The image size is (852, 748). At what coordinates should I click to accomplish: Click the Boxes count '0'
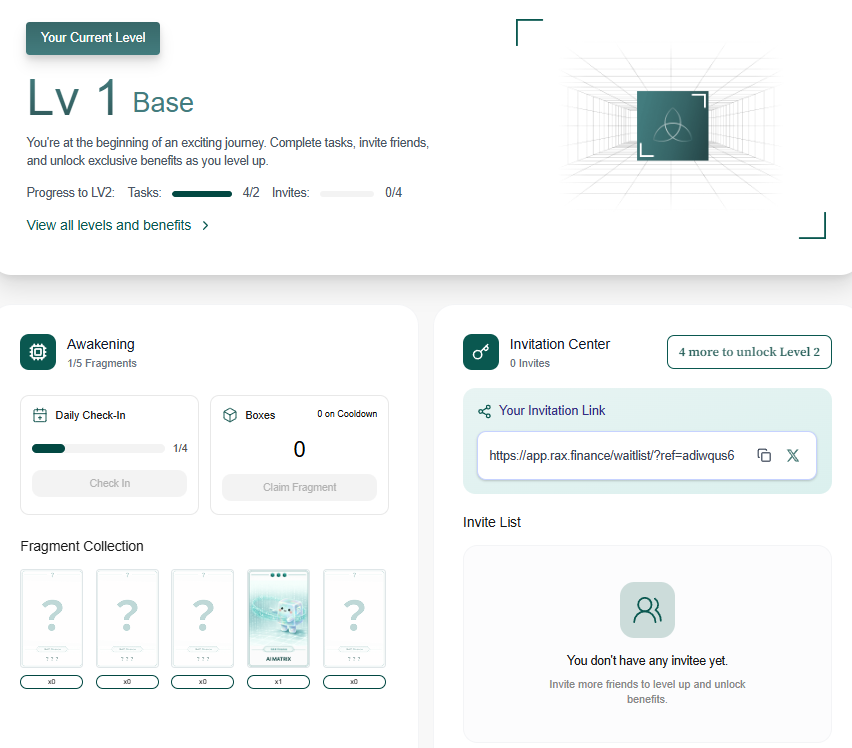click(x=299, y=449)
